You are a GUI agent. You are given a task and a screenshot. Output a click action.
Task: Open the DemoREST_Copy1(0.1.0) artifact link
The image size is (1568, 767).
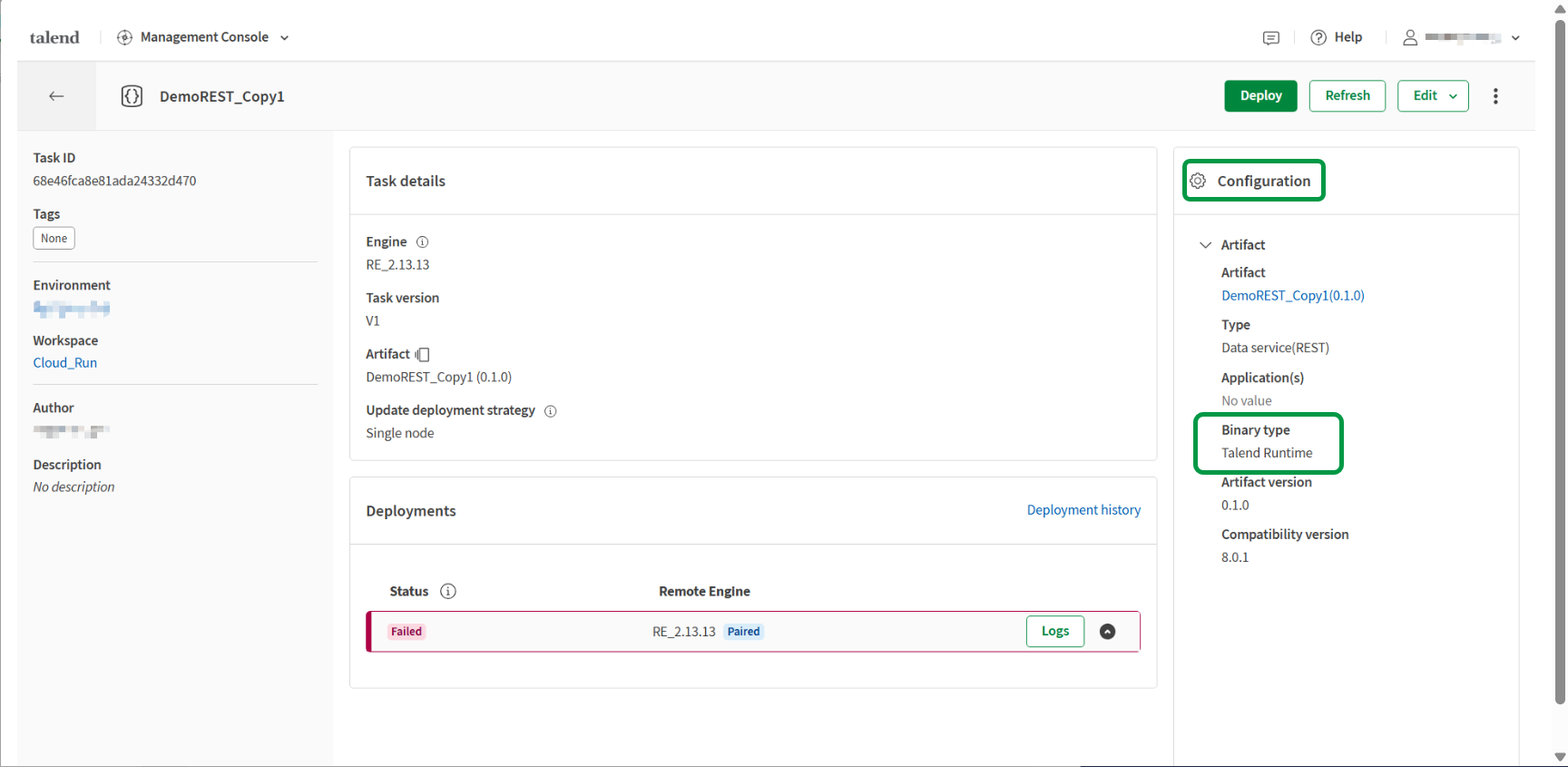1292,296
